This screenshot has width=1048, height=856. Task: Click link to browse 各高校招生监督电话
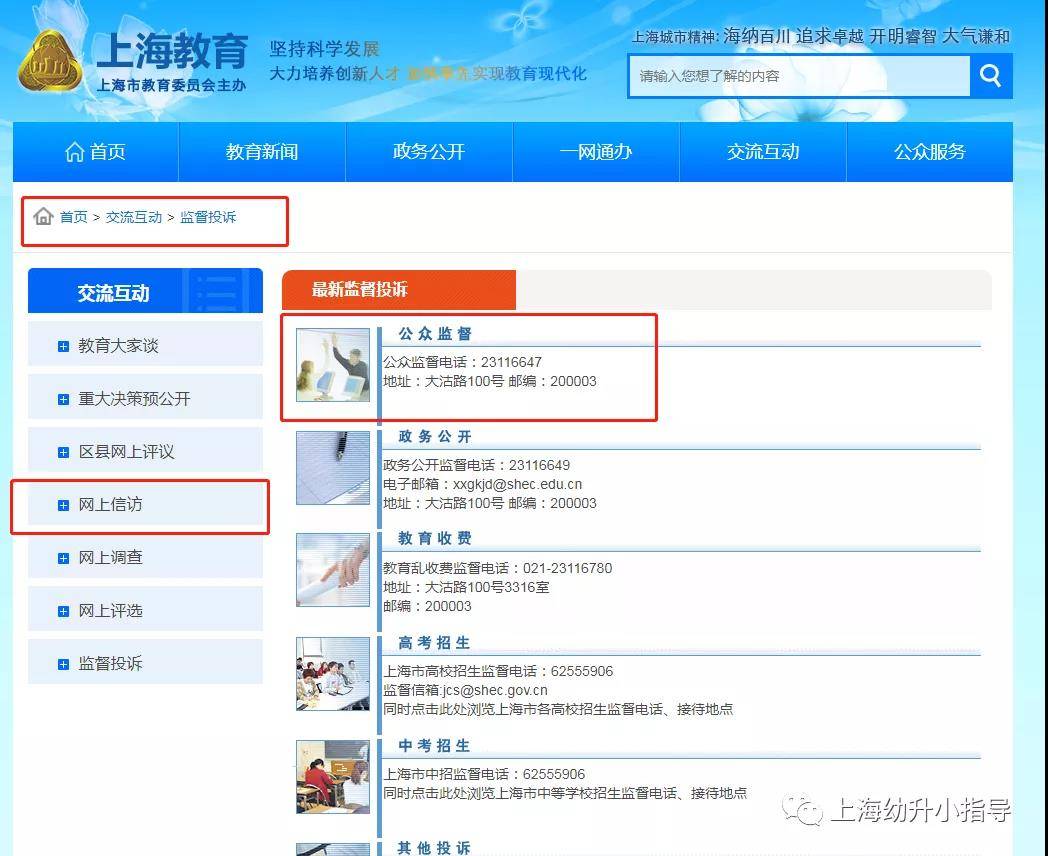tap(558, 709)
